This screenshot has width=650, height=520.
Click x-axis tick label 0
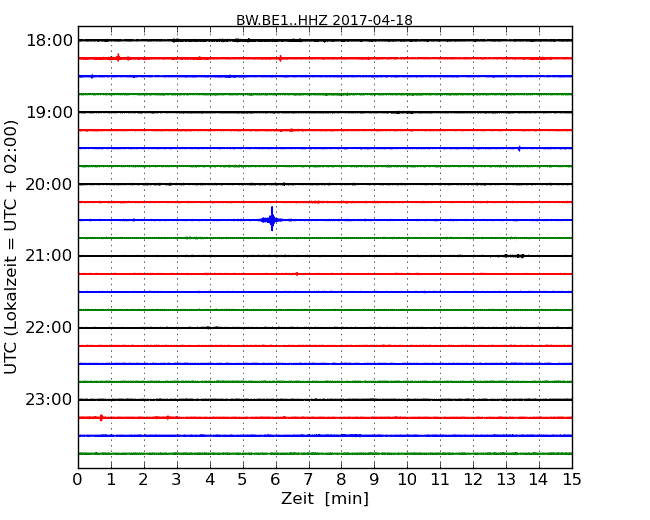(x=78, y=480)
